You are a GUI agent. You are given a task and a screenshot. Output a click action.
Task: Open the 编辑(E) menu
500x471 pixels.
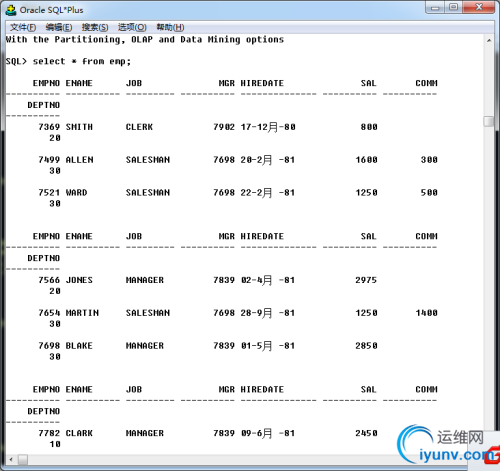59,27
